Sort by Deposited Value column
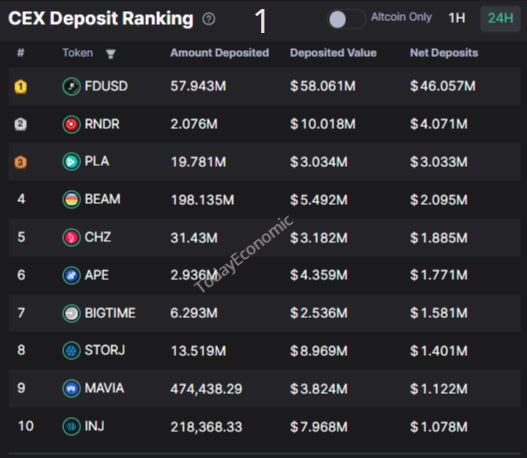The width and height of the screenshot is (527, 458). [x=333, y=53]
